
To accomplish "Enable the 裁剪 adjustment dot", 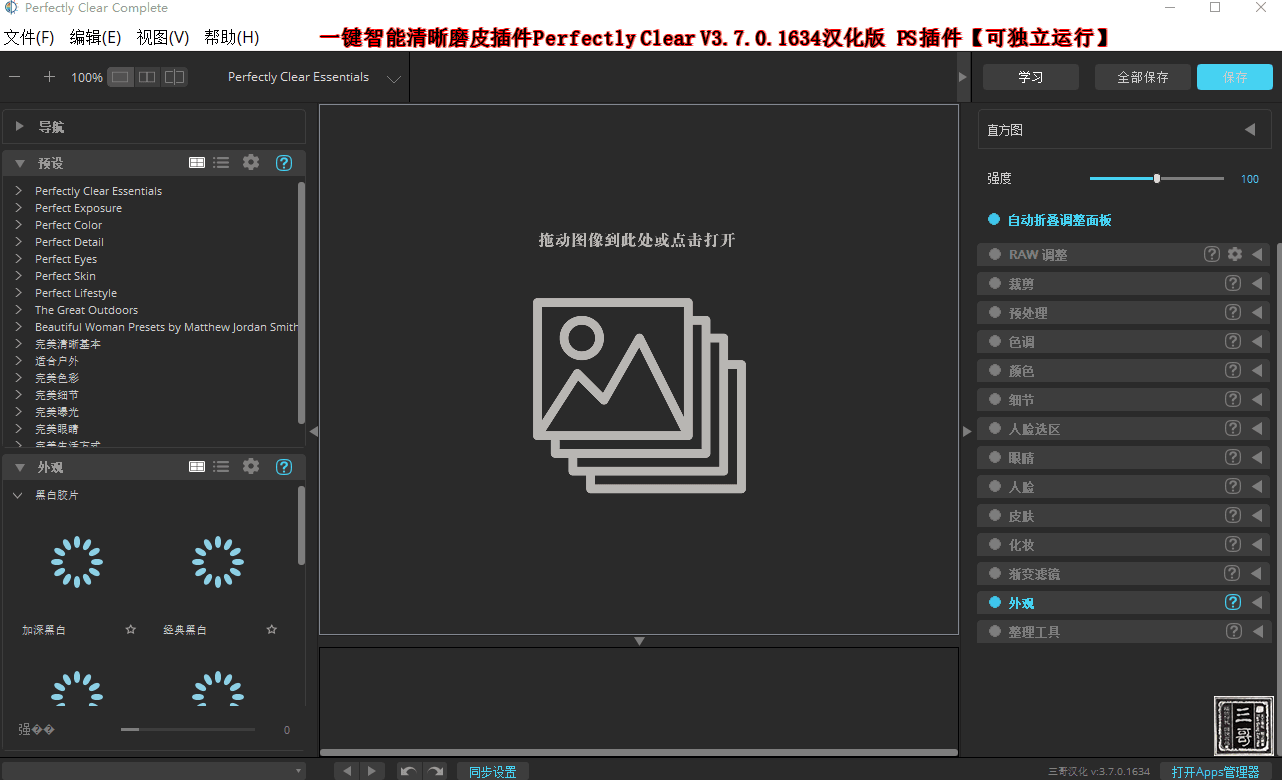I will coord(995,283).
